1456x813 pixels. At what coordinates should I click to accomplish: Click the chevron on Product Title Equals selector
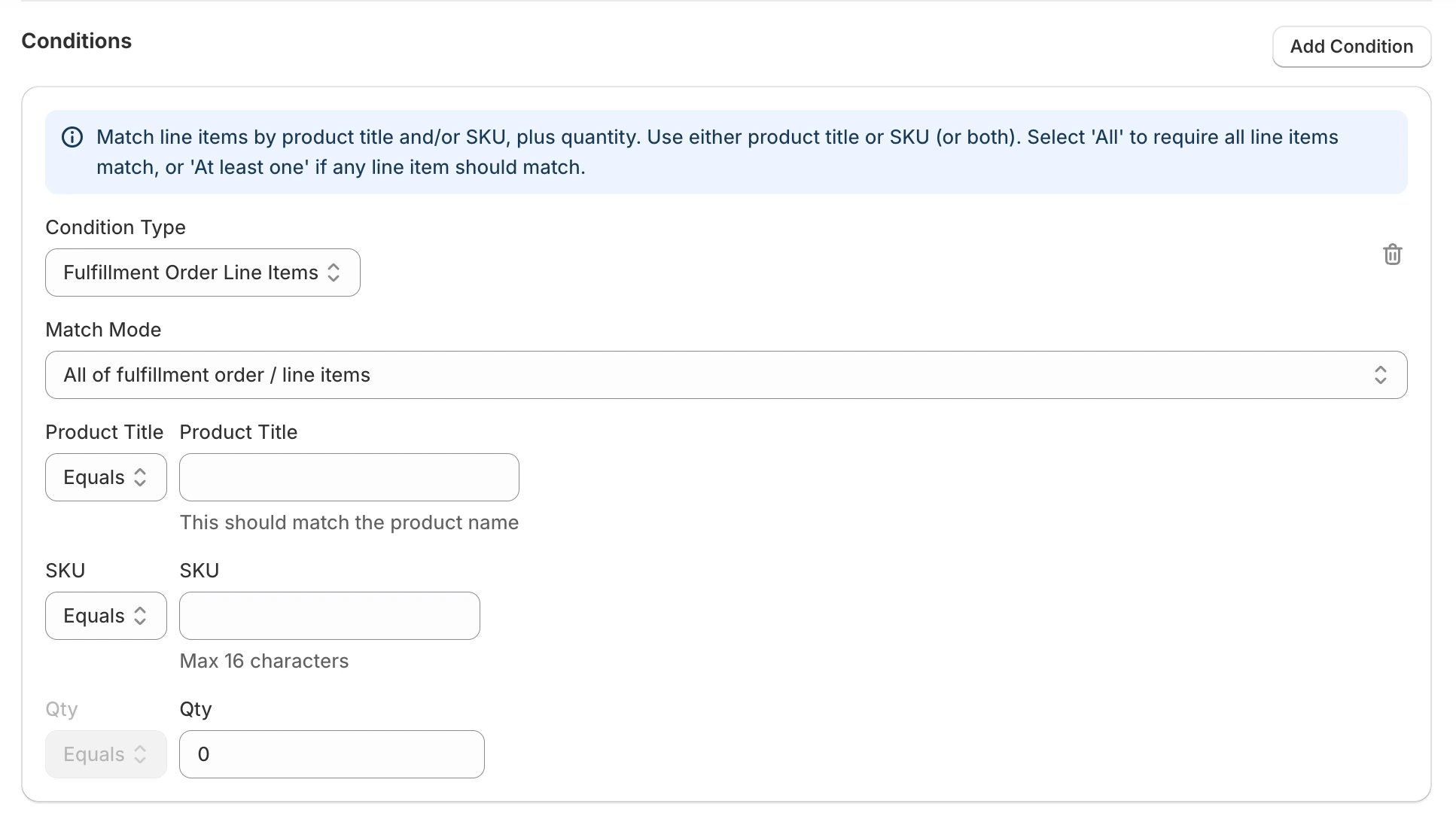coord(140,477)
